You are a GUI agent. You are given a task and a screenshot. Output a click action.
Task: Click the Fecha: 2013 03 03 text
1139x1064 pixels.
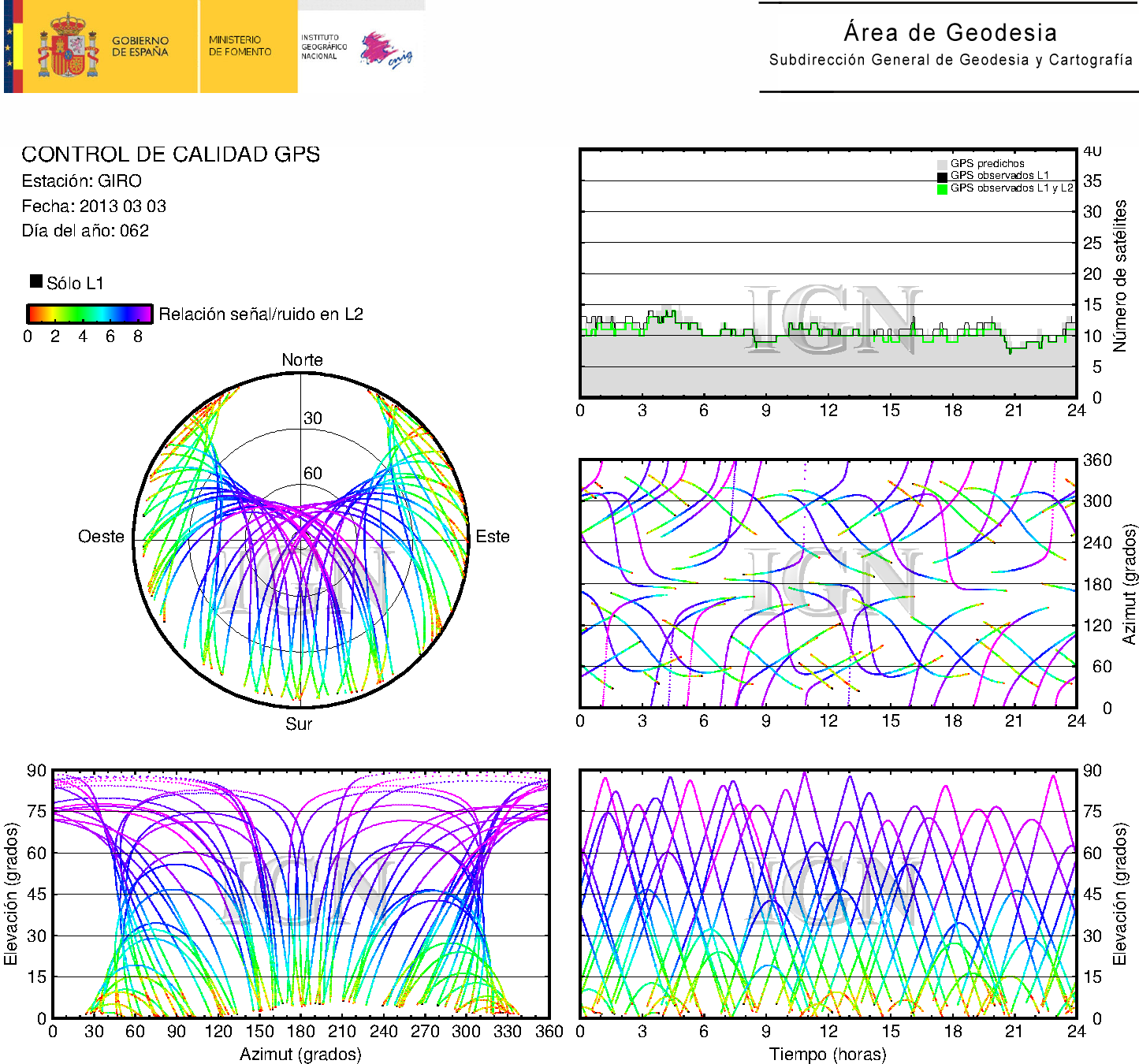click(x=94, y=206)
